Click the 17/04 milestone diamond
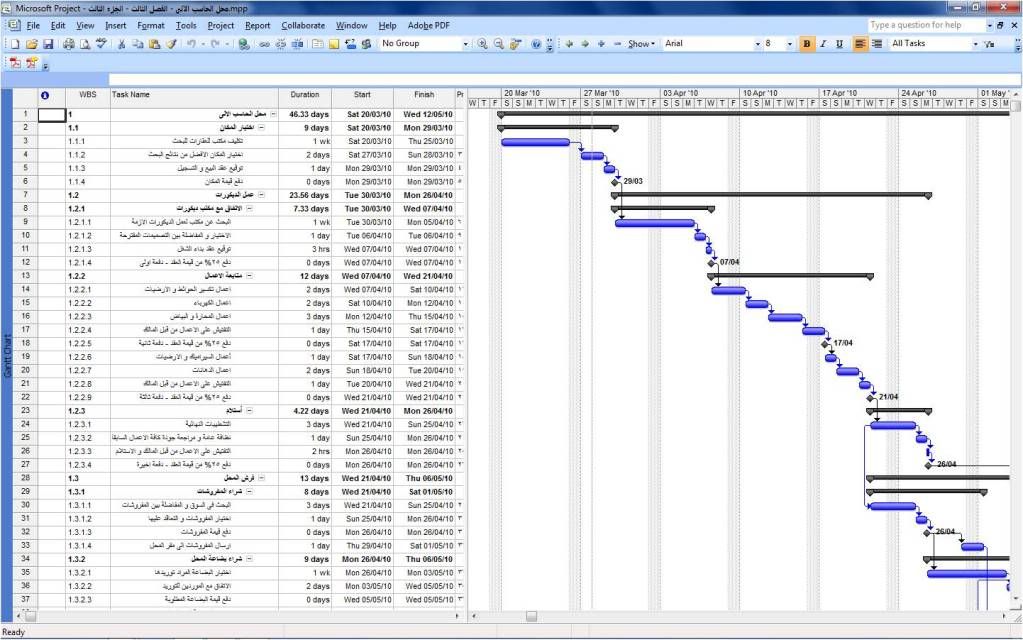The height and width of the screenshot is (640, 1023). pyautogui.click(x=825, y=344)
